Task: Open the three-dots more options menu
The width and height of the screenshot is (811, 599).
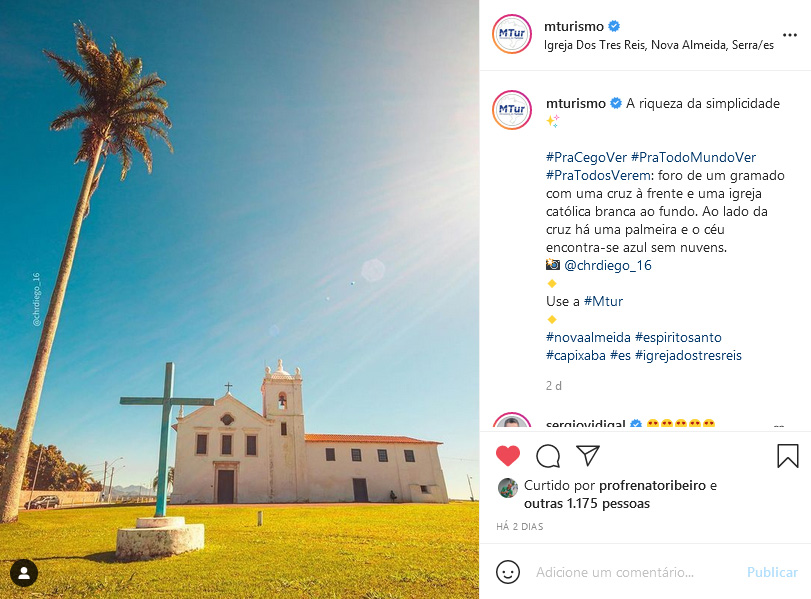Action: [790, 35]
